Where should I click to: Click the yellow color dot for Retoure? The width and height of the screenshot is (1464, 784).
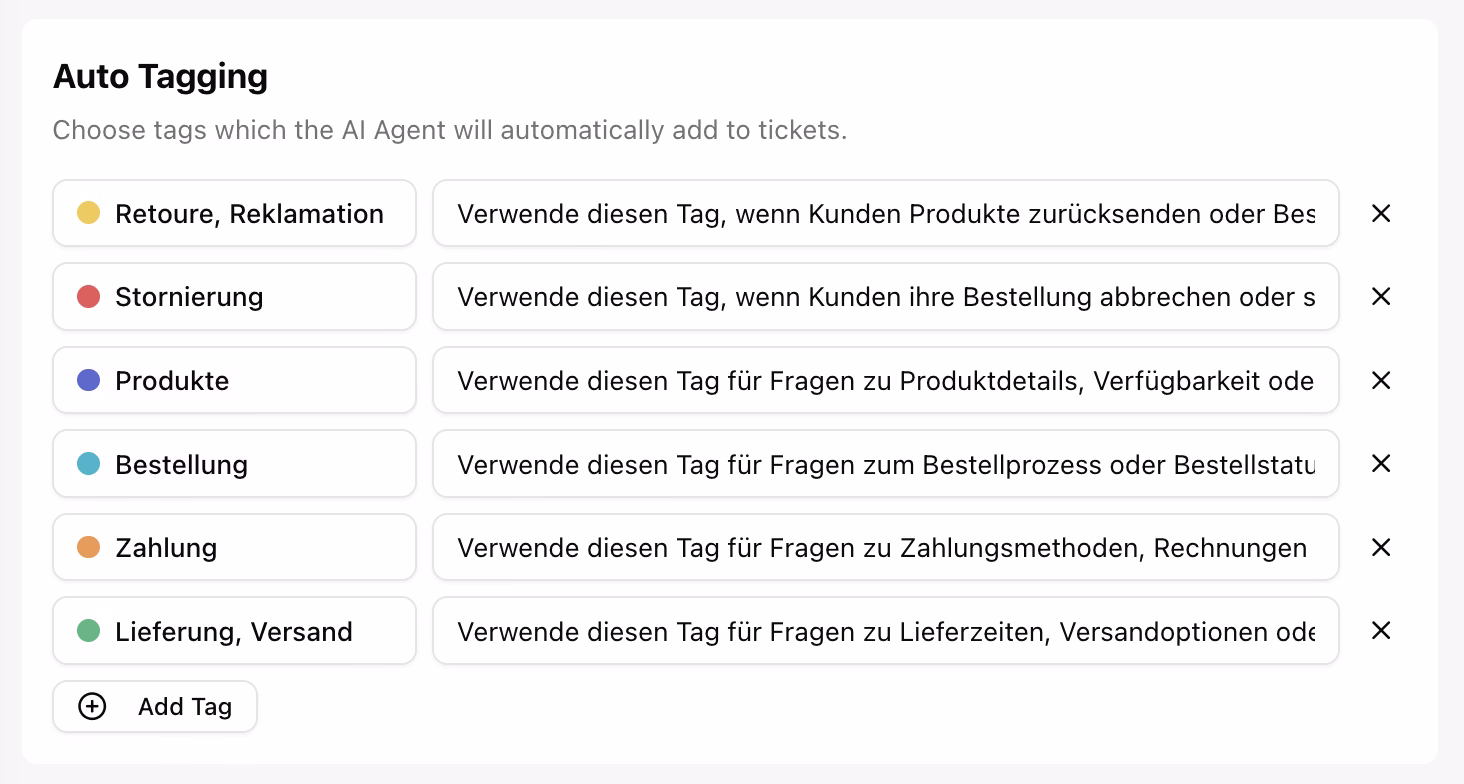pos(88,213)
